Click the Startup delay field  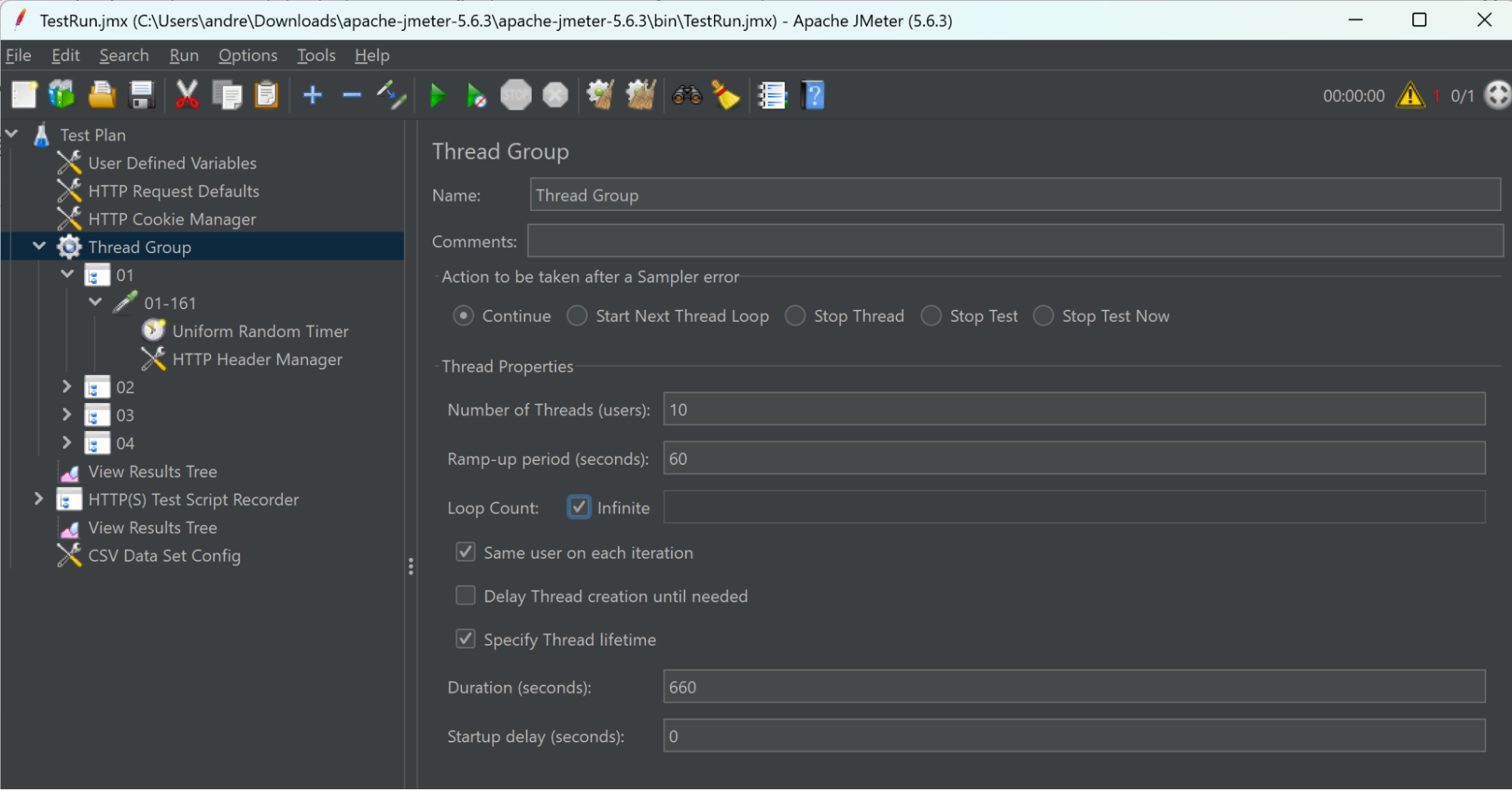point(1074,736)
